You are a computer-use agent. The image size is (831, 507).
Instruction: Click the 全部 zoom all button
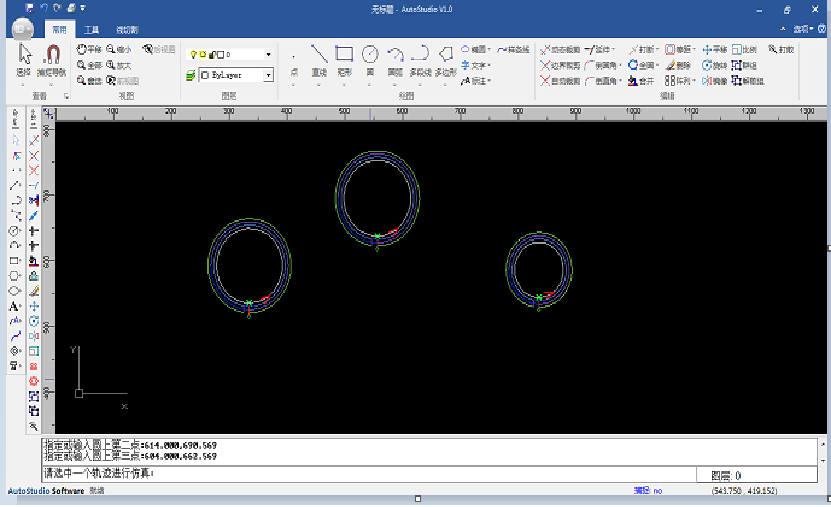coord(89,65)
